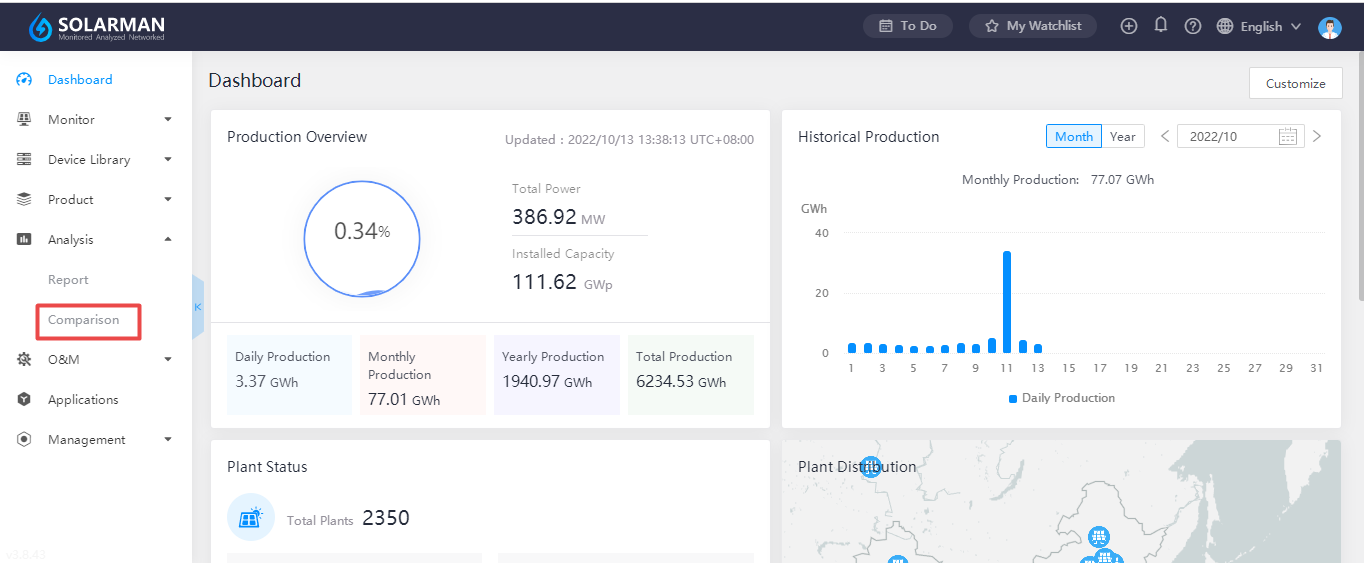This screenshot has height=563, width=1364.
Task: Open the help question mark icon
Action: coord(1193,26)
